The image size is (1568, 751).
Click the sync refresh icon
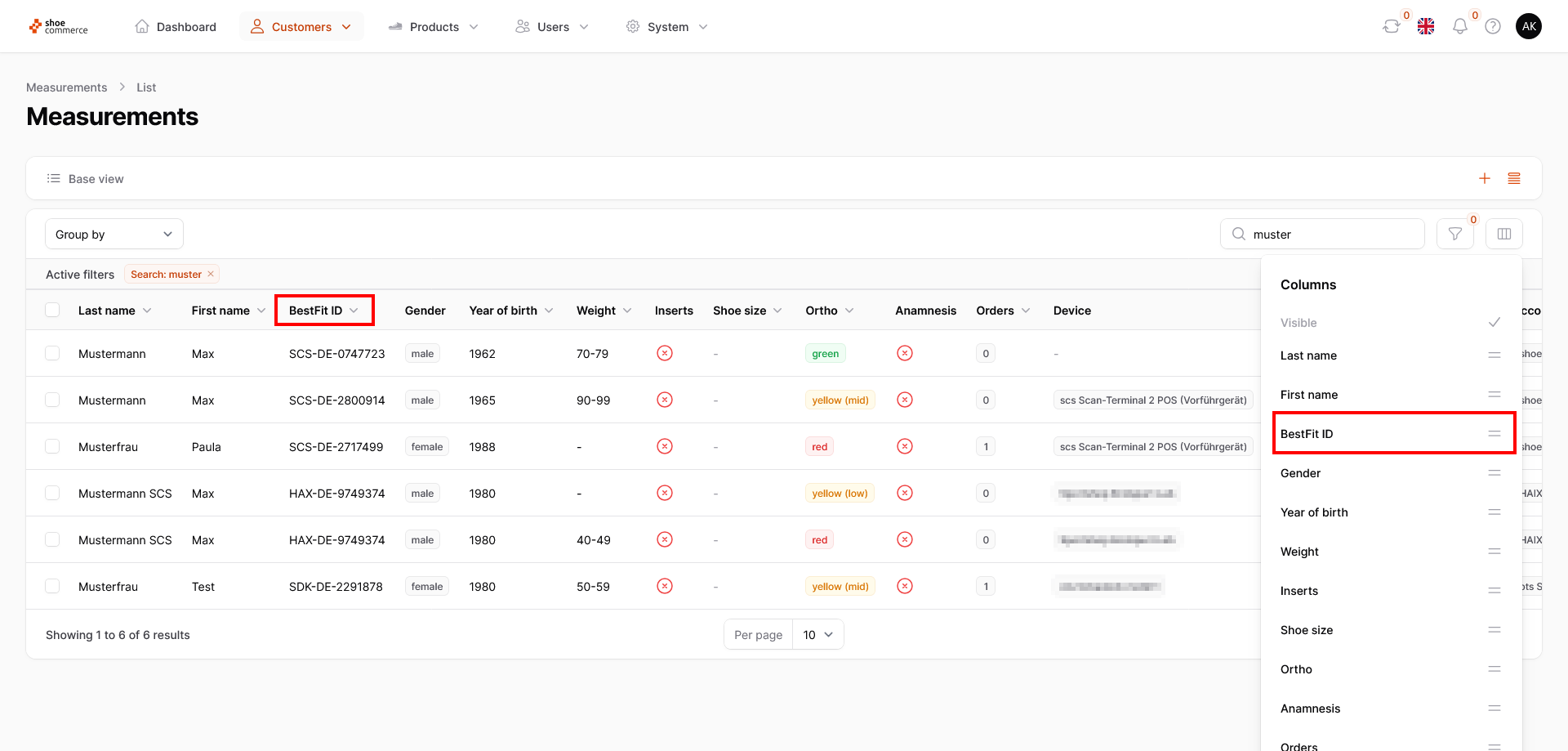coord(1391,27)
